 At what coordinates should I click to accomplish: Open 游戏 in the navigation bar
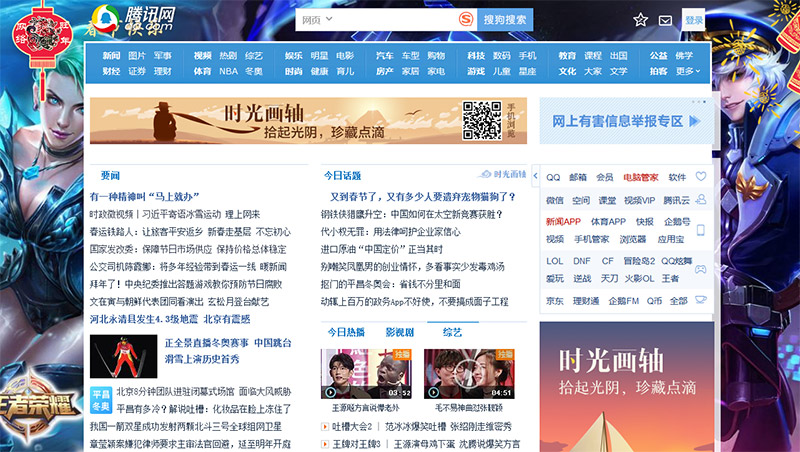point(476,71)
